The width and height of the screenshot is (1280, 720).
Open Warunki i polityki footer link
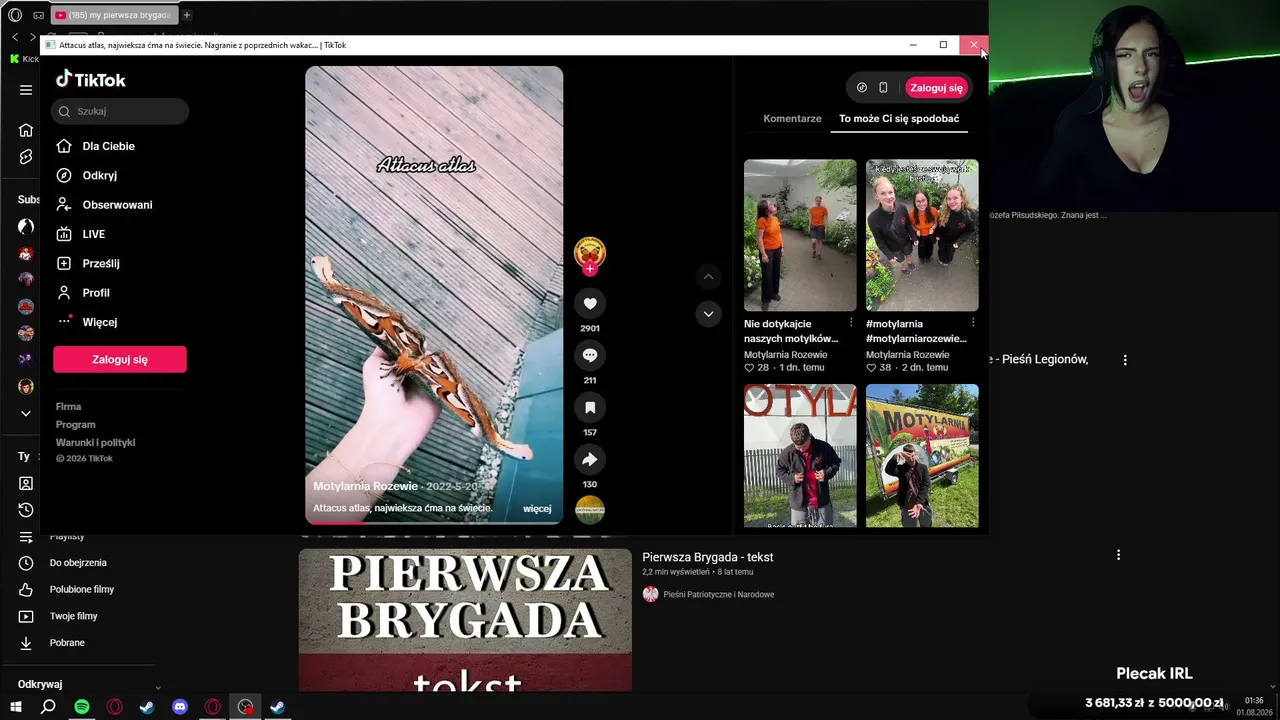96,443
